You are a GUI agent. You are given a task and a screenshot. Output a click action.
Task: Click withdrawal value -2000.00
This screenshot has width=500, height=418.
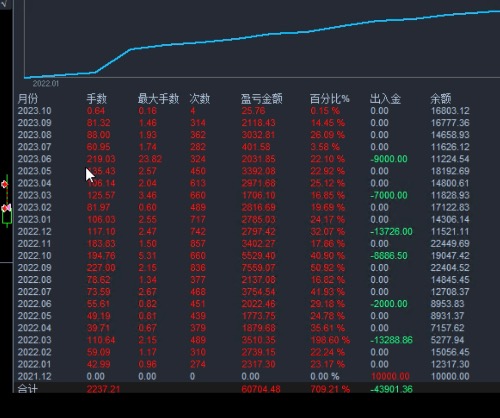click(389, 304)
